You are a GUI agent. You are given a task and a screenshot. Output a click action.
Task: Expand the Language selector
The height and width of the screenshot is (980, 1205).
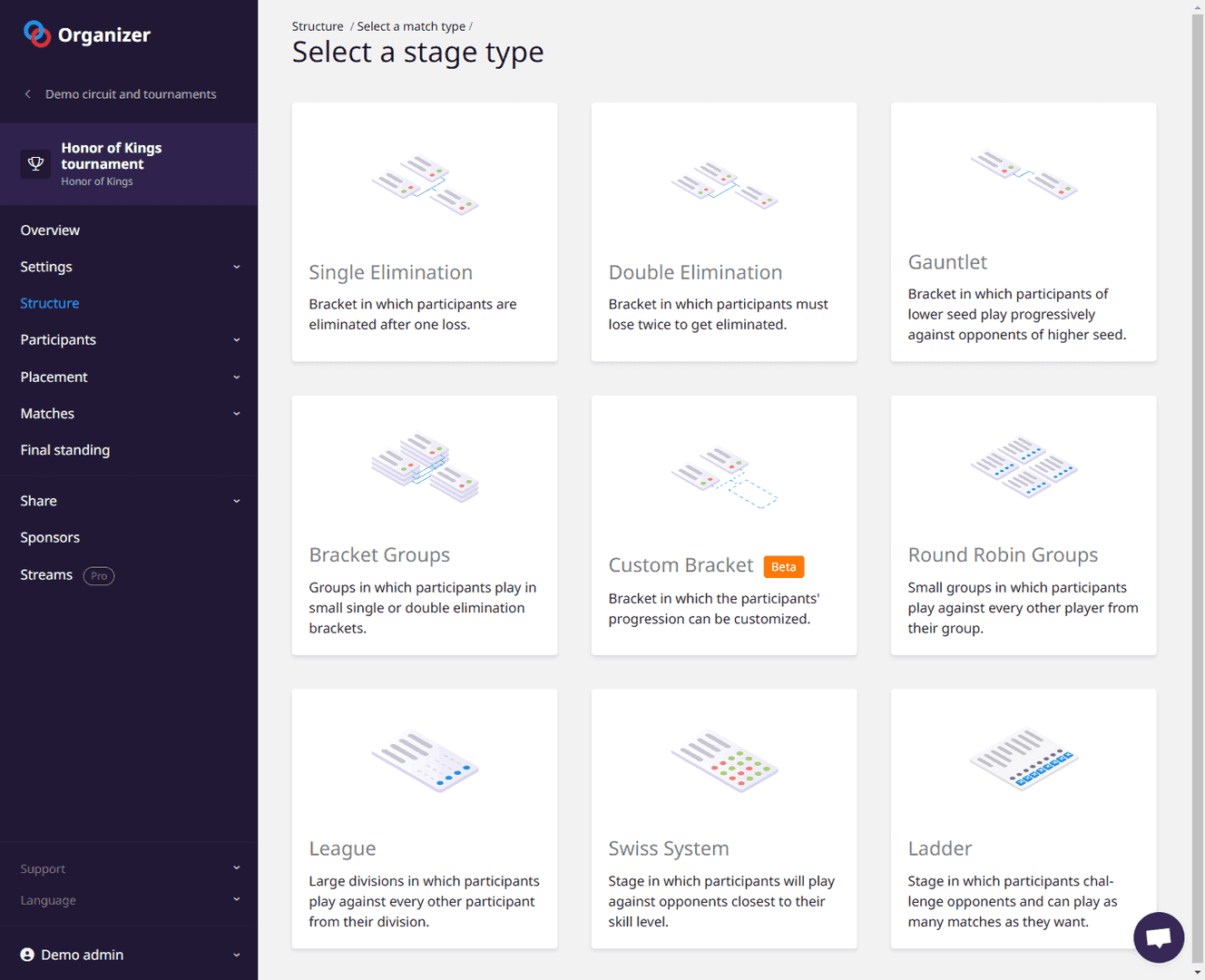129,900
